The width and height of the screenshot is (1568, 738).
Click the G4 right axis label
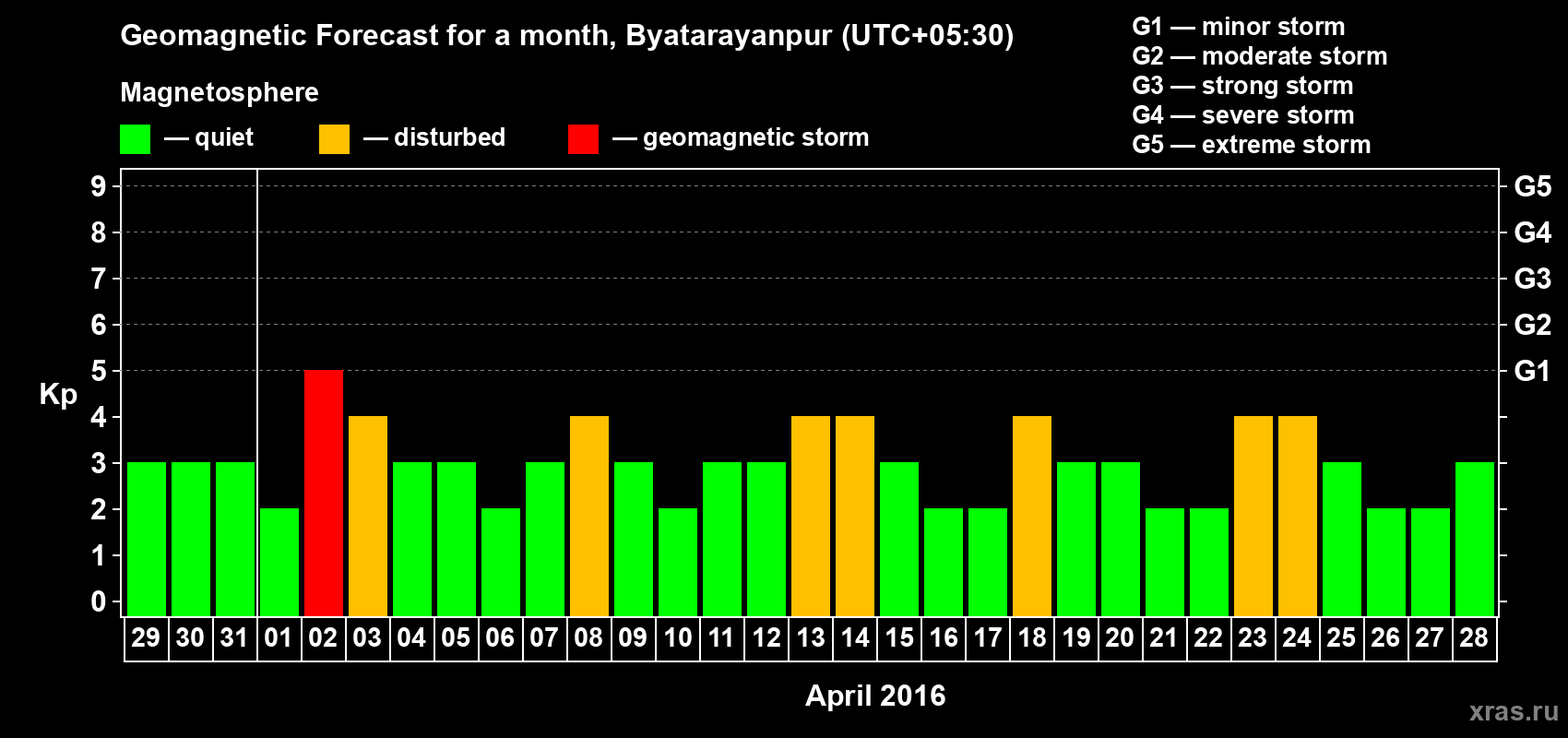pos(1533,232)
